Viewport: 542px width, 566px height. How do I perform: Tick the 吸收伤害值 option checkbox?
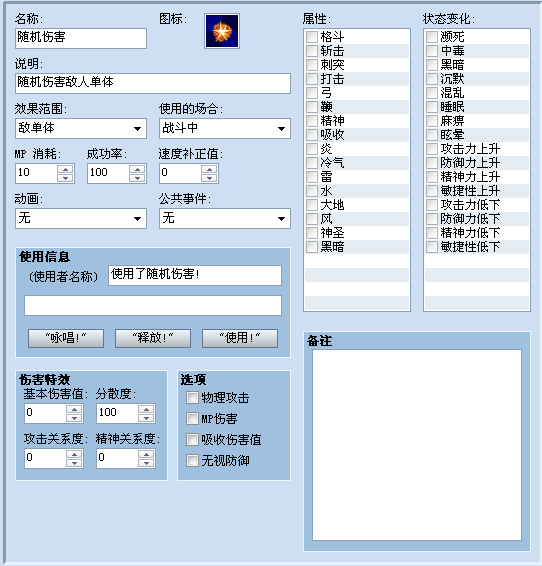tap(192, 440)
